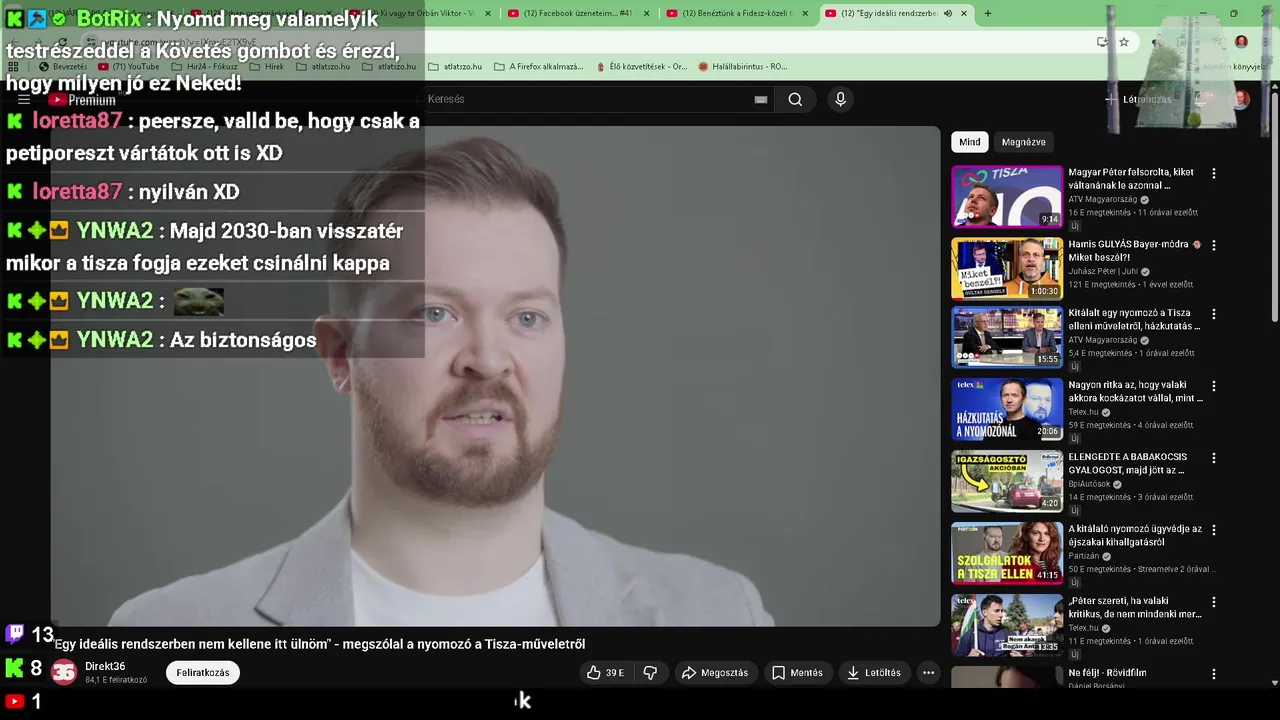The width and height of the screenshot is (1280, 720).
Task: Click the install app icon in address bar
Action: [1102, 42]
